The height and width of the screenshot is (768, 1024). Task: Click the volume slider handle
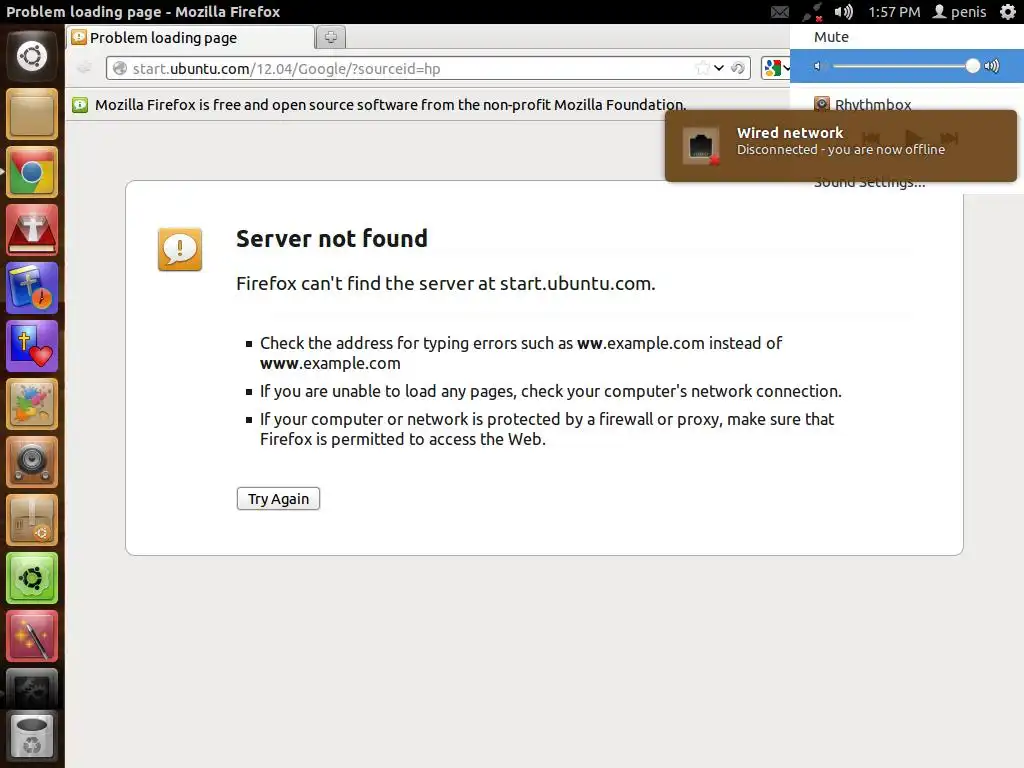[x=972, y=66]
